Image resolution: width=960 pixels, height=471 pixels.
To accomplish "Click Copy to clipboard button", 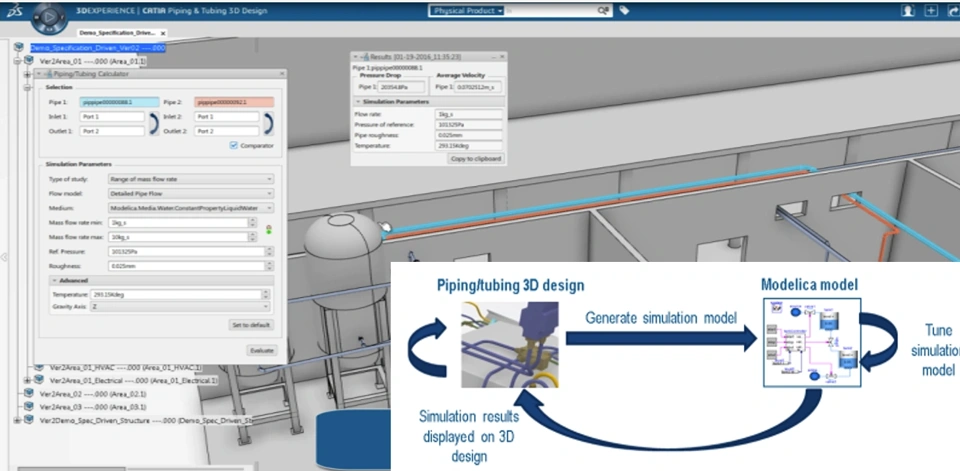I will click(x=476, y=159).
